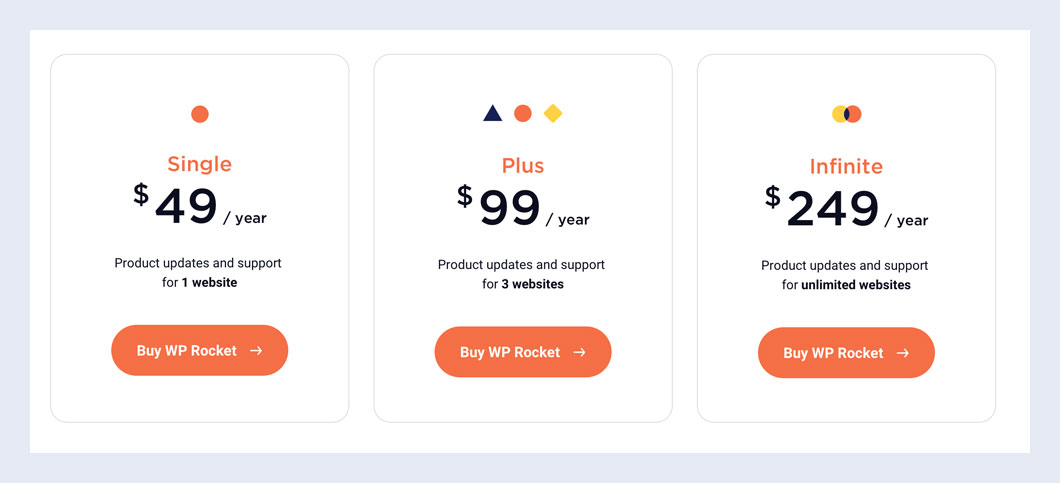Select the Plus plan title
The image size is (1060, 483).
(523, 165)
